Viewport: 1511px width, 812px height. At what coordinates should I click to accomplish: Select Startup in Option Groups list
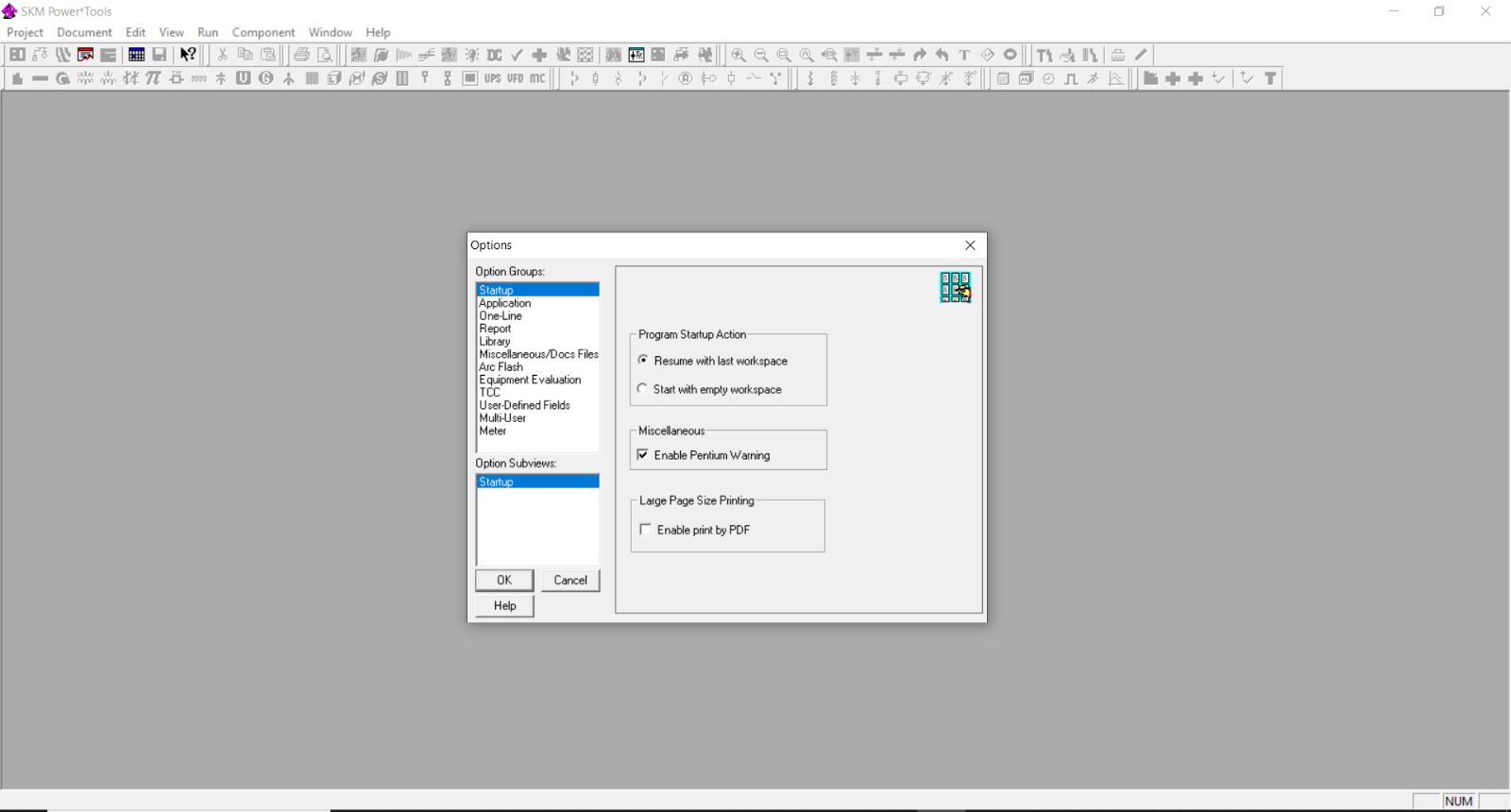[x=537, y=290]
